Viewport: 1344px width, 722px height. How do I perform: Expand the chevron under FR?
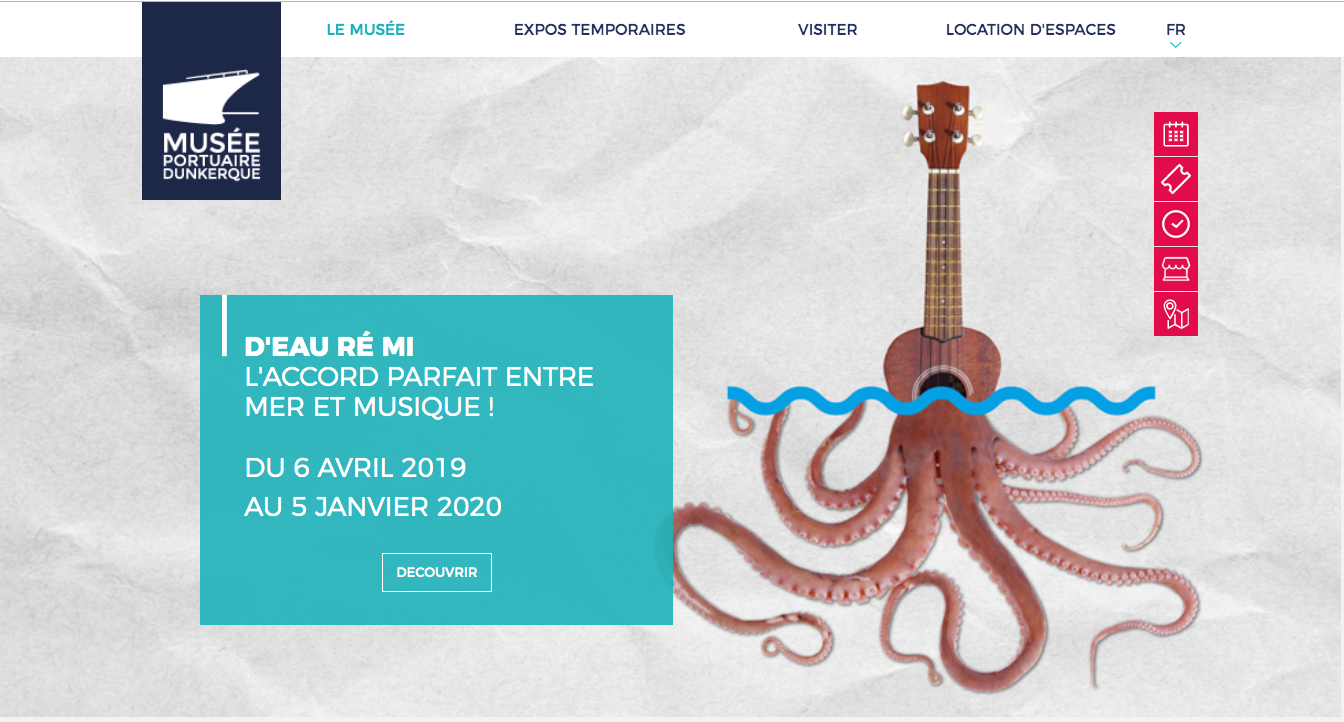tap(1176, 45)
